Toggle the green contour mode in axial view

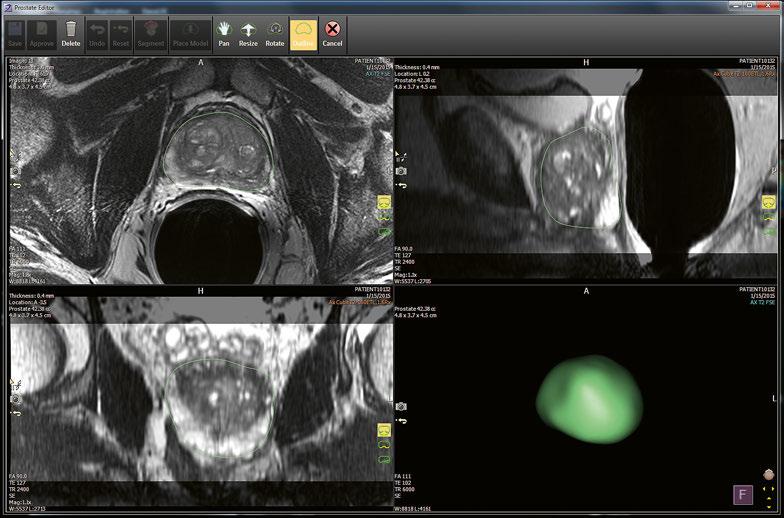(384, 232)
